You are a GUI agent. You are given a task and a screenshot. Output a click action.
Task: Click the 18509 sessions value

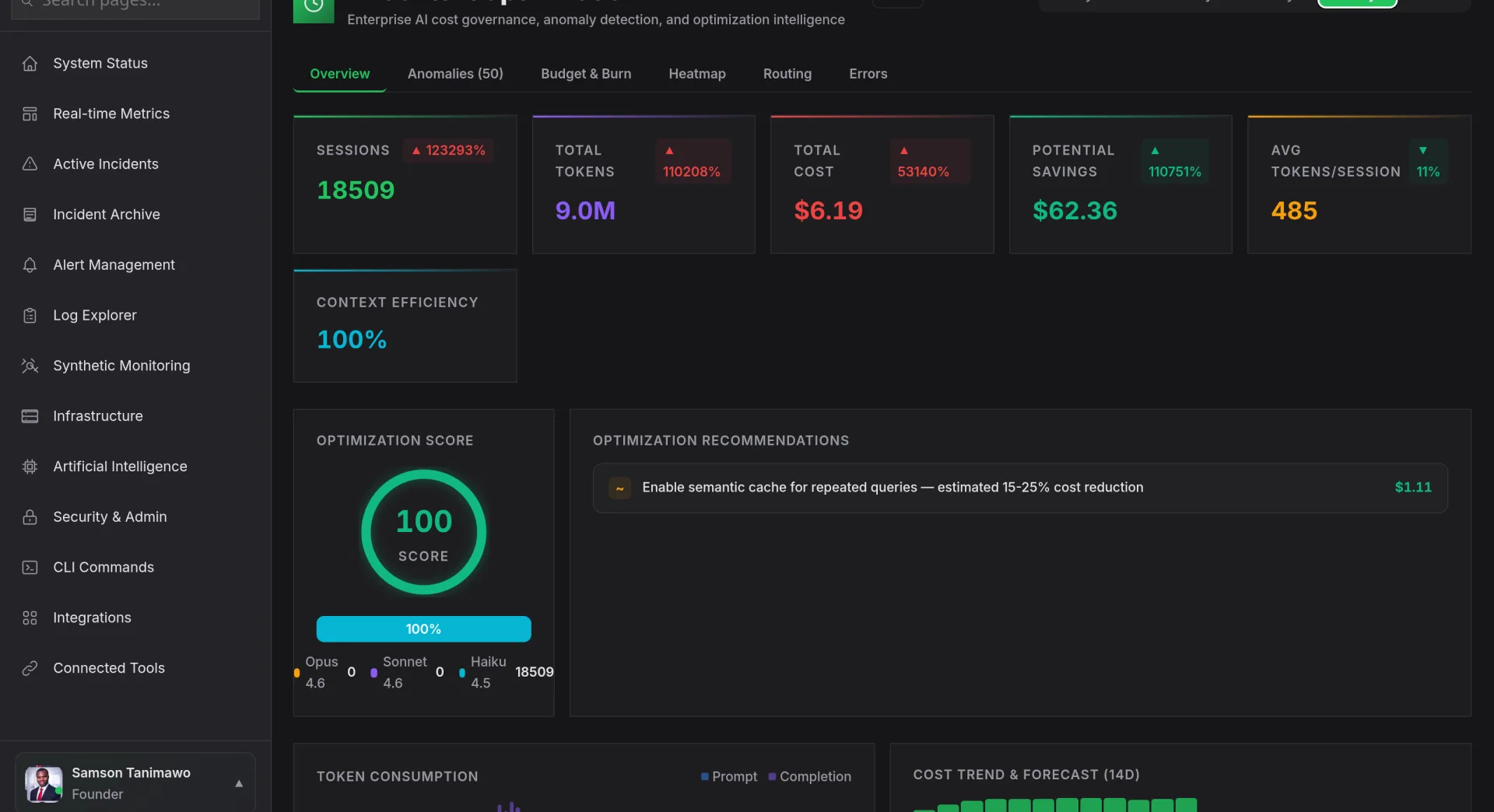[356, 191]
